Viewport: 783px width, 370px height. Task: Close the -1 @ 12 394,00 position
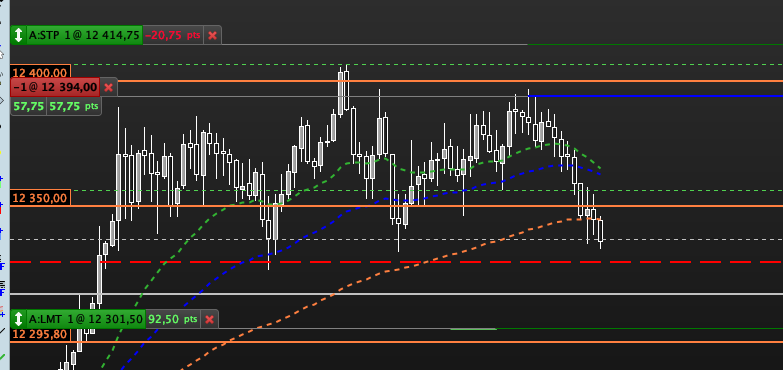108,88
